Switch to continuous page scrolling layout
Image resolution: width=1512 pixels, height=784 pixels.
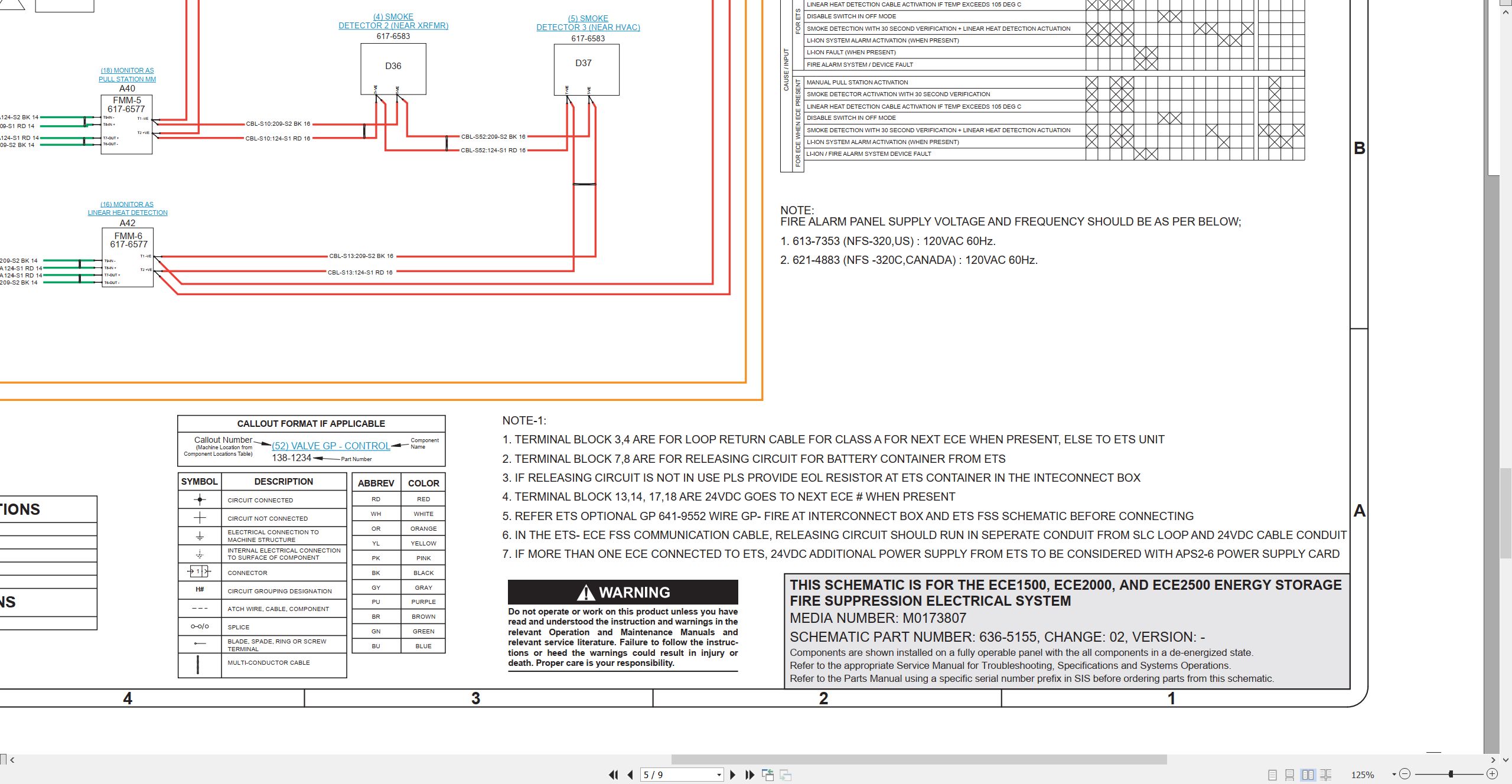point(1290,775)
